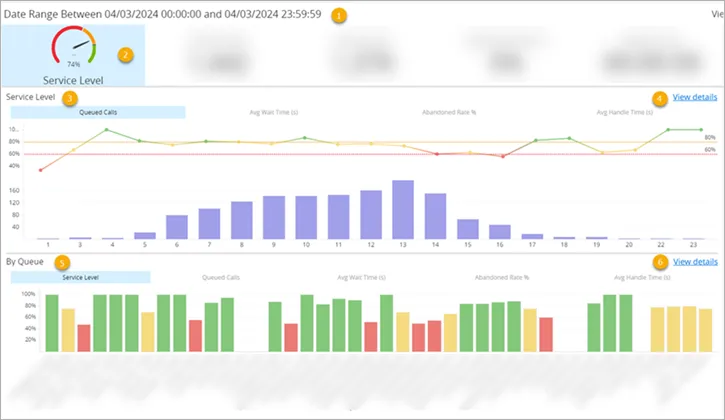
Task: Click the x-axis label 10 on hourly chart
Action: (x=306, y=245)
